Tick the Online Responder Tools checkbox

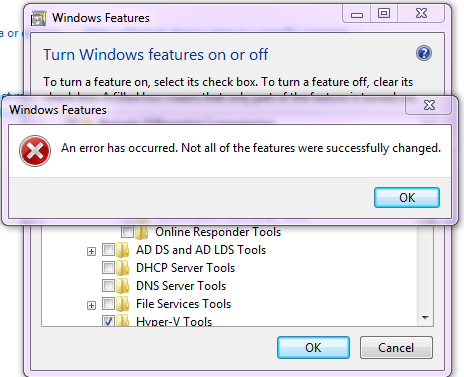tap(127, 231)
